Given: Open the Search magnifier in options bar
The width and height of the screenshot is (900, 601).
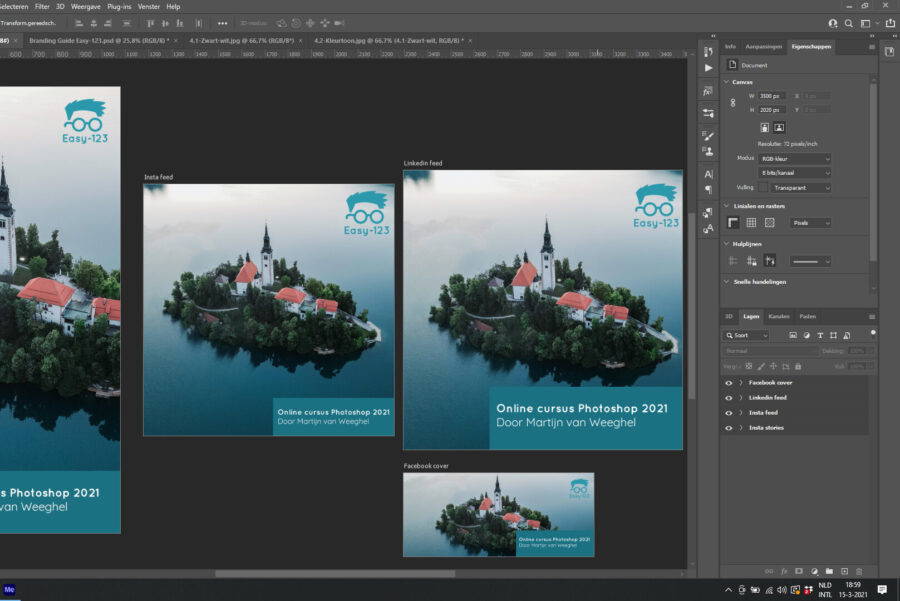Looking at the screenshot, I should (x=848, y=24).
